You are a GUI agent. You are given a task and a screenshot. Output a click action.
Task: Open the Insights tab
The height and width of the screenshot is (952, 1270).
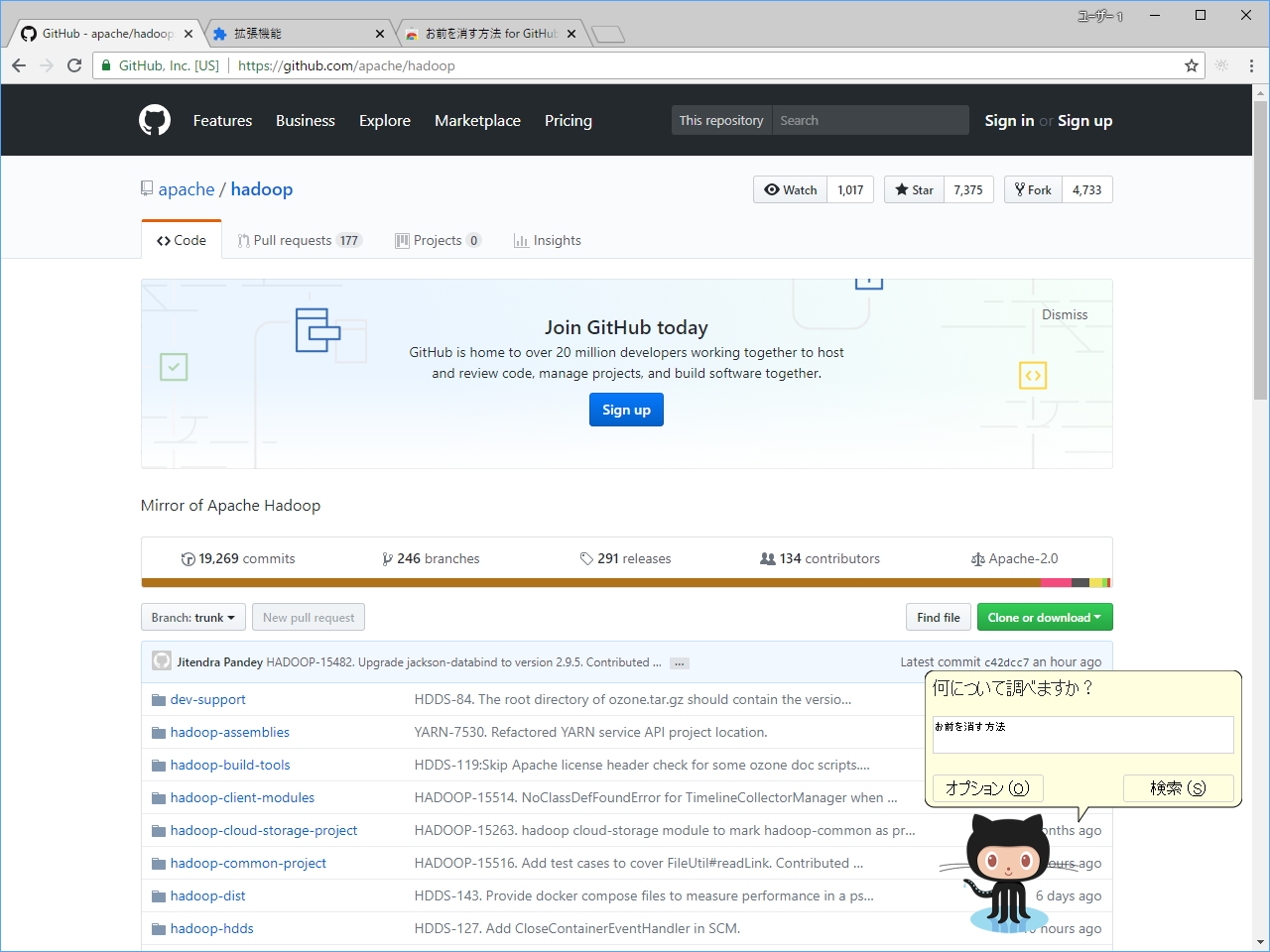(548, 240)
